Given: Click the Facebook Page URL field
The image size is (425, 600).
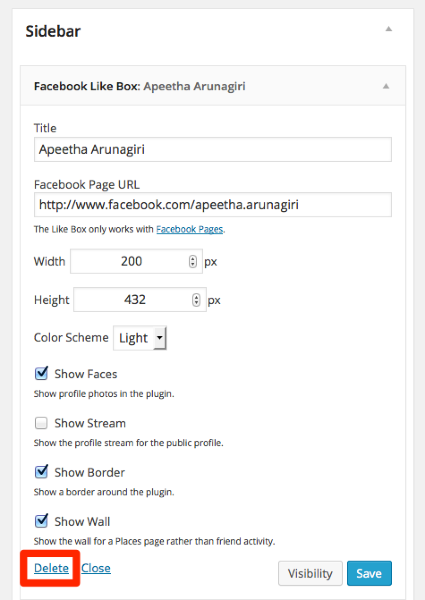Looking at the screenshot, I should click(213, 205).
